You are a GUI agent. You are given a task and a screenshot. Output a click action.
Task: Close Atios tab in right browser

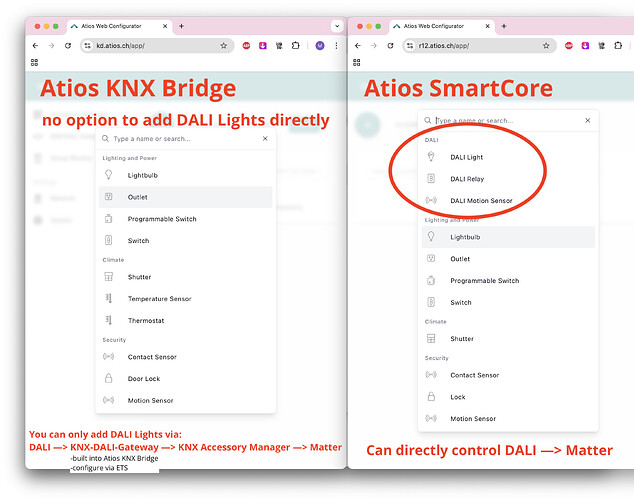[x=488, y=26]
